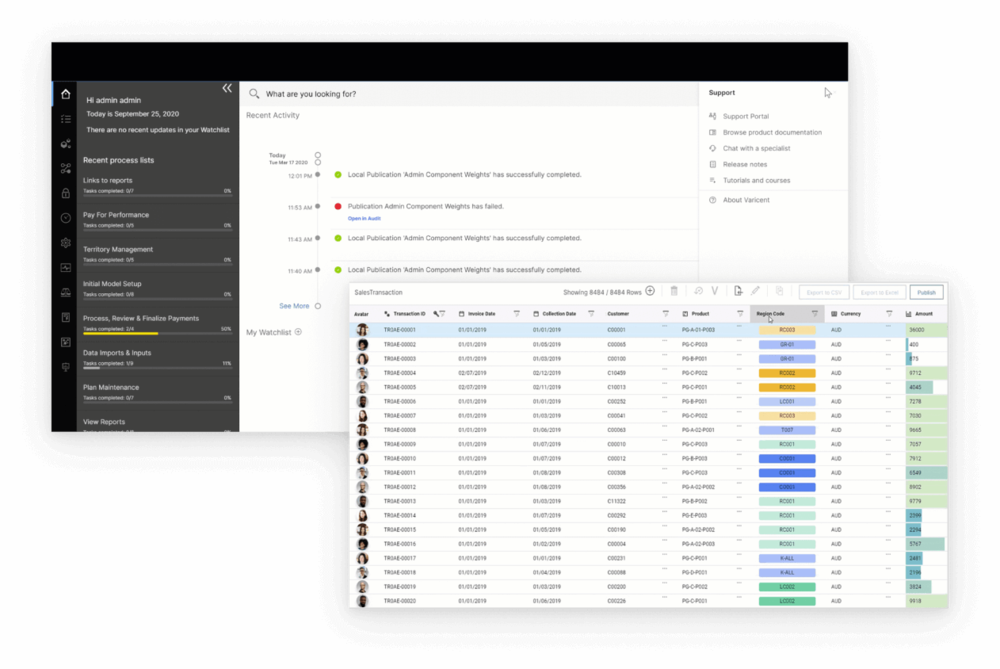1000x669 pixels.
Task: Open the Currency column filter
Action: pos(889,314)
